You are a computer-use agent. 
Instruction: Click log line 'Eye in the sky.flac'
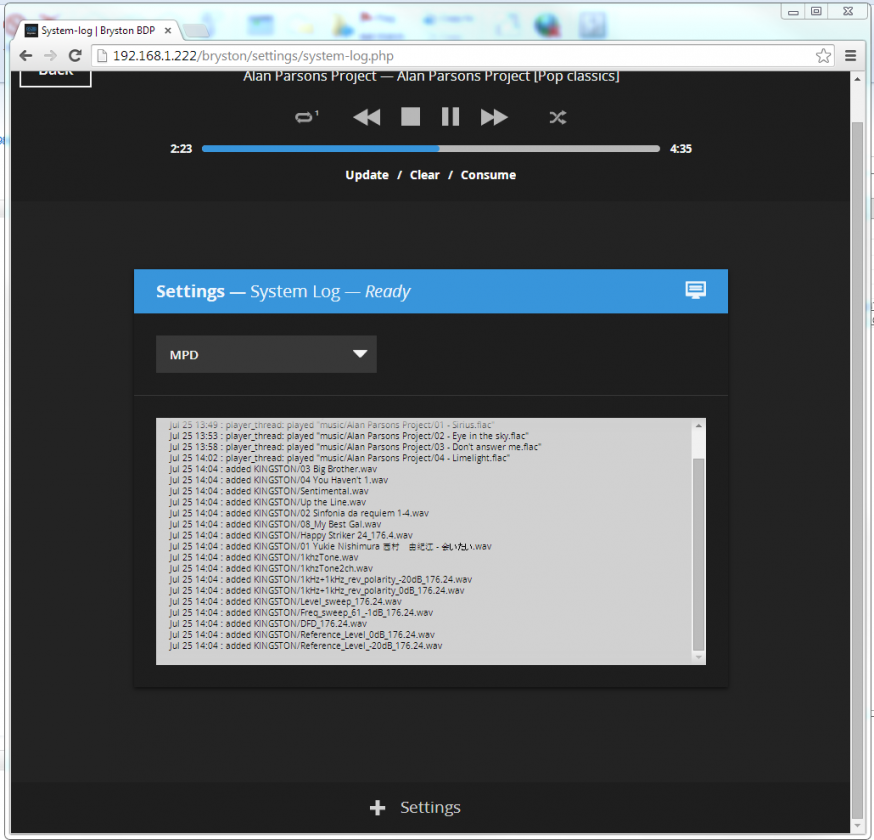pyautogui.click(x=348, y=436)
